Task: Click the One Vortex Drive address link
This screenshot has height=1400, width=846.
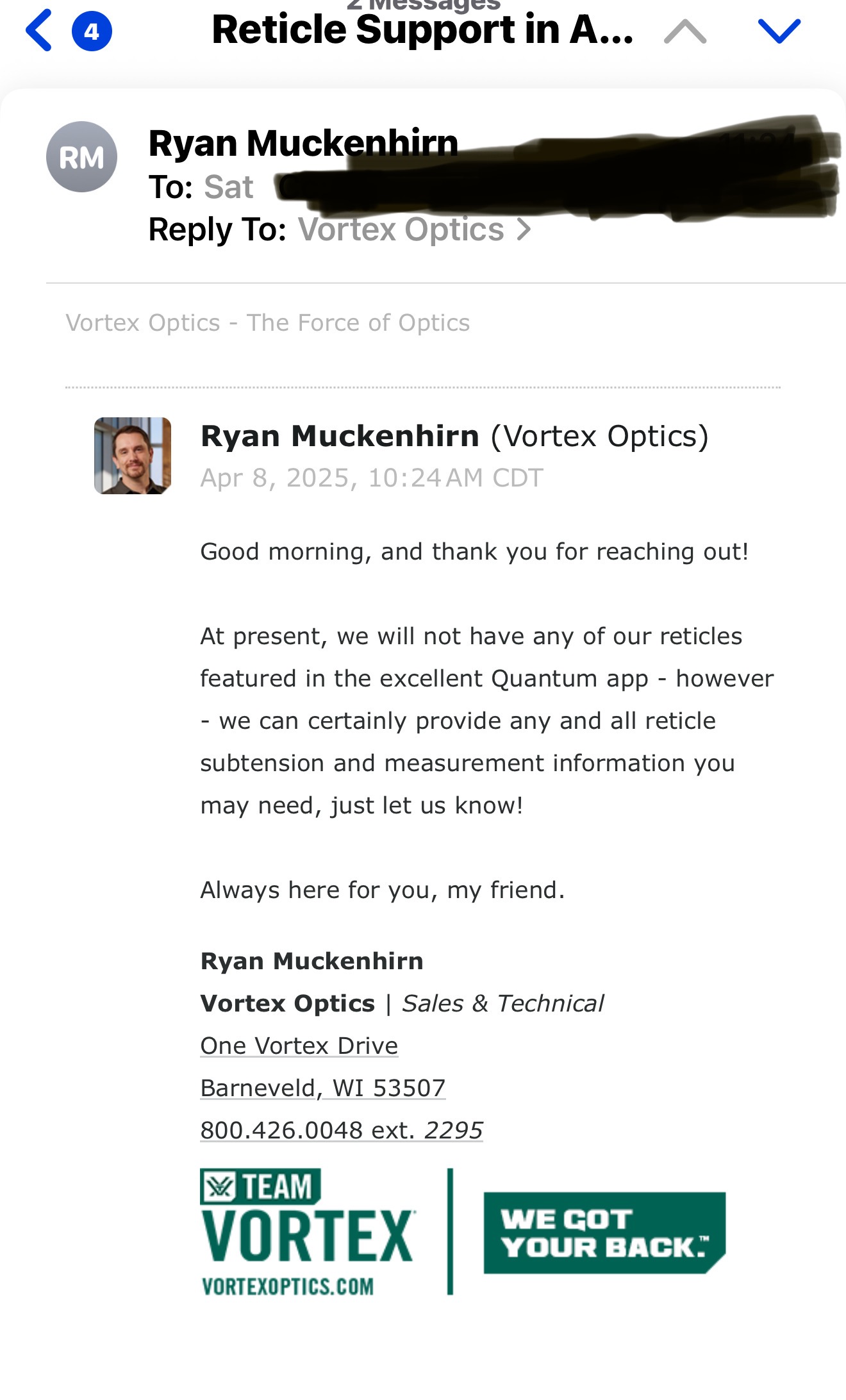Action: (299, 1046)
